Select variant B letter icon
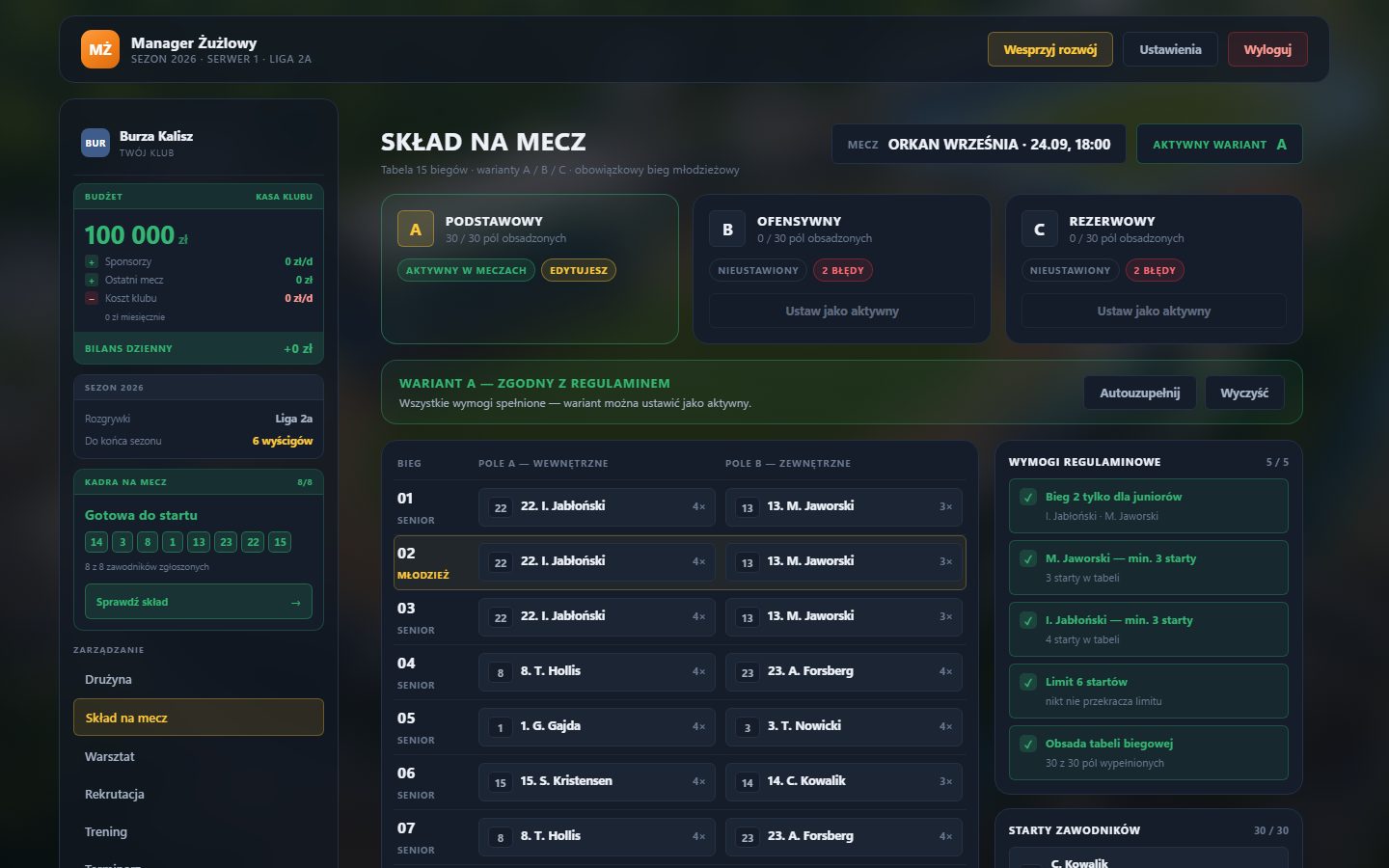This screenshot has width=1389, height=868. [x=727, y=230]
